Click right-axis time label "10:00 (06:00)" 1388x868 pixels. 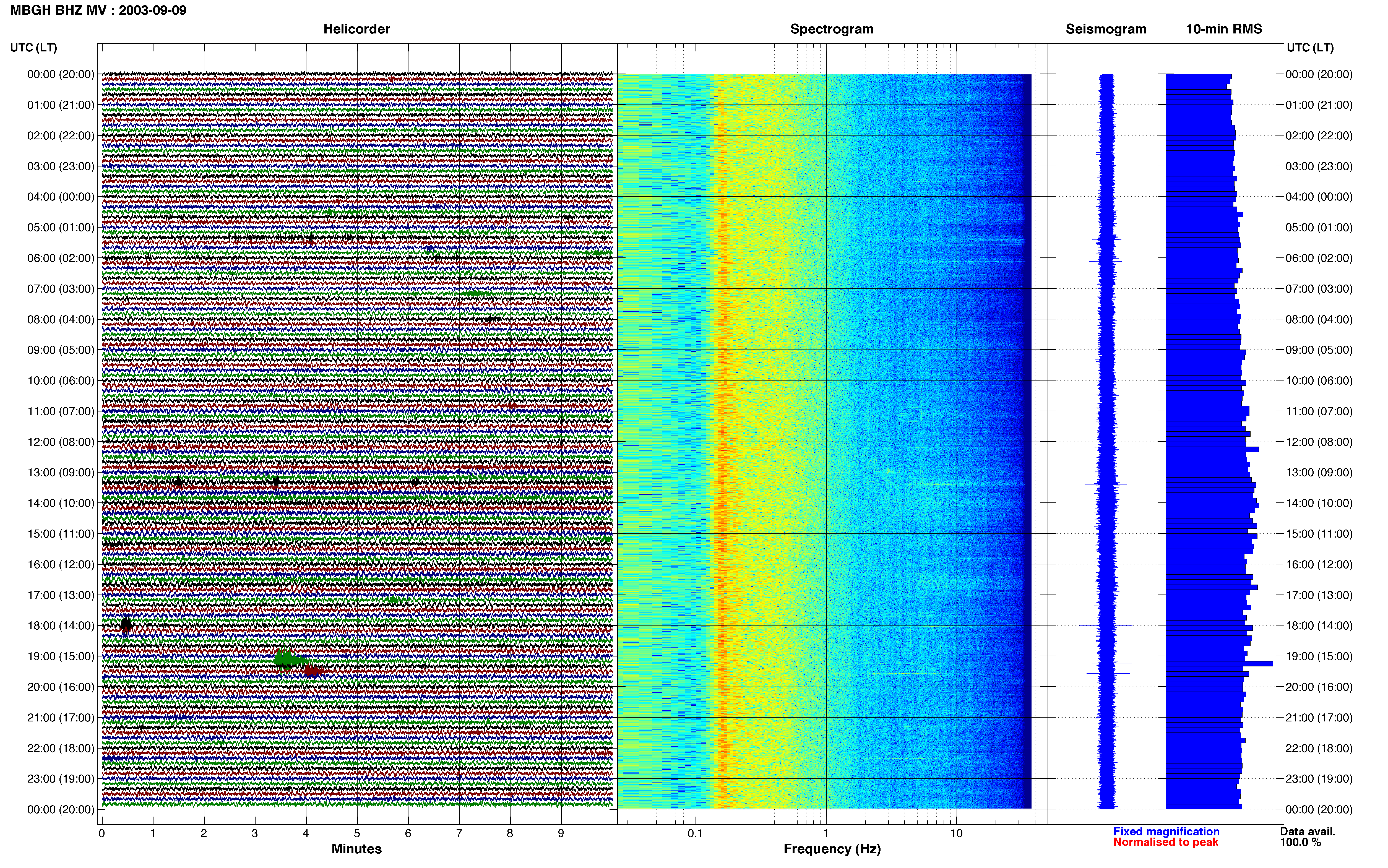tap(1319, 380)
